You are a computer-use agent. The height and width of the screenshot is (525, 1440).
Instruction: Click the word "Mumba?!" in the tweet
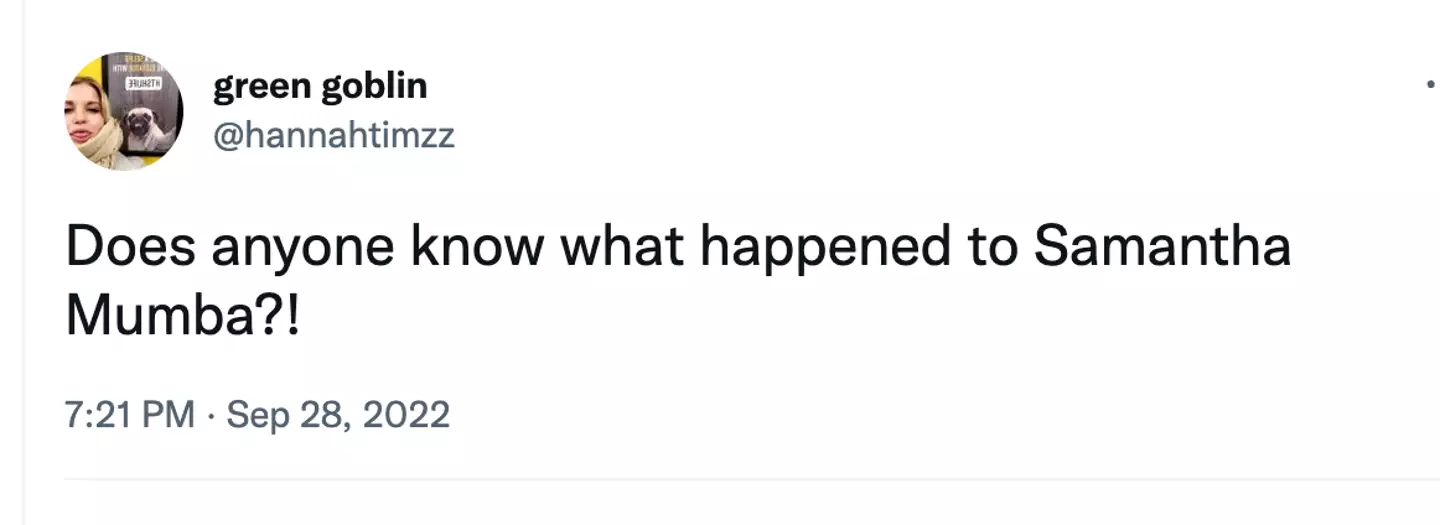(x=182, y=316)
